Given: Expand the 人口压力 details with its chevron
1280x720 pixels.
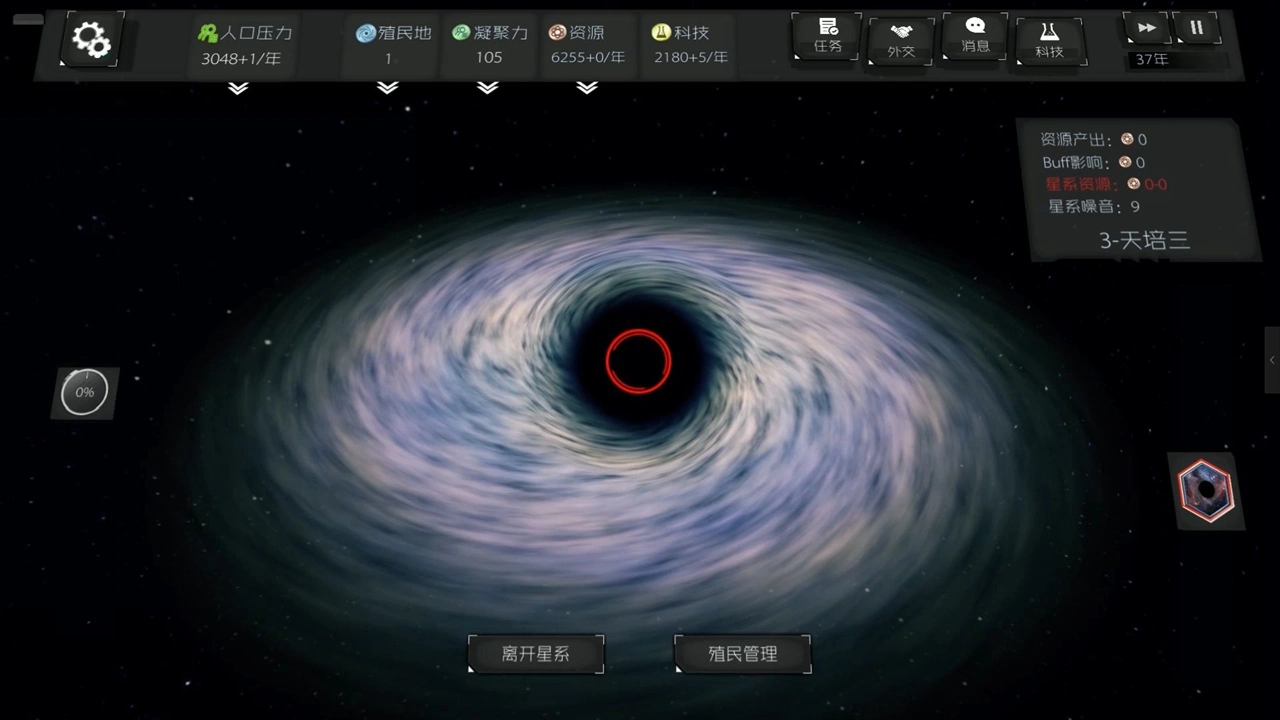Looking at the screenshot, I should 238,89.
